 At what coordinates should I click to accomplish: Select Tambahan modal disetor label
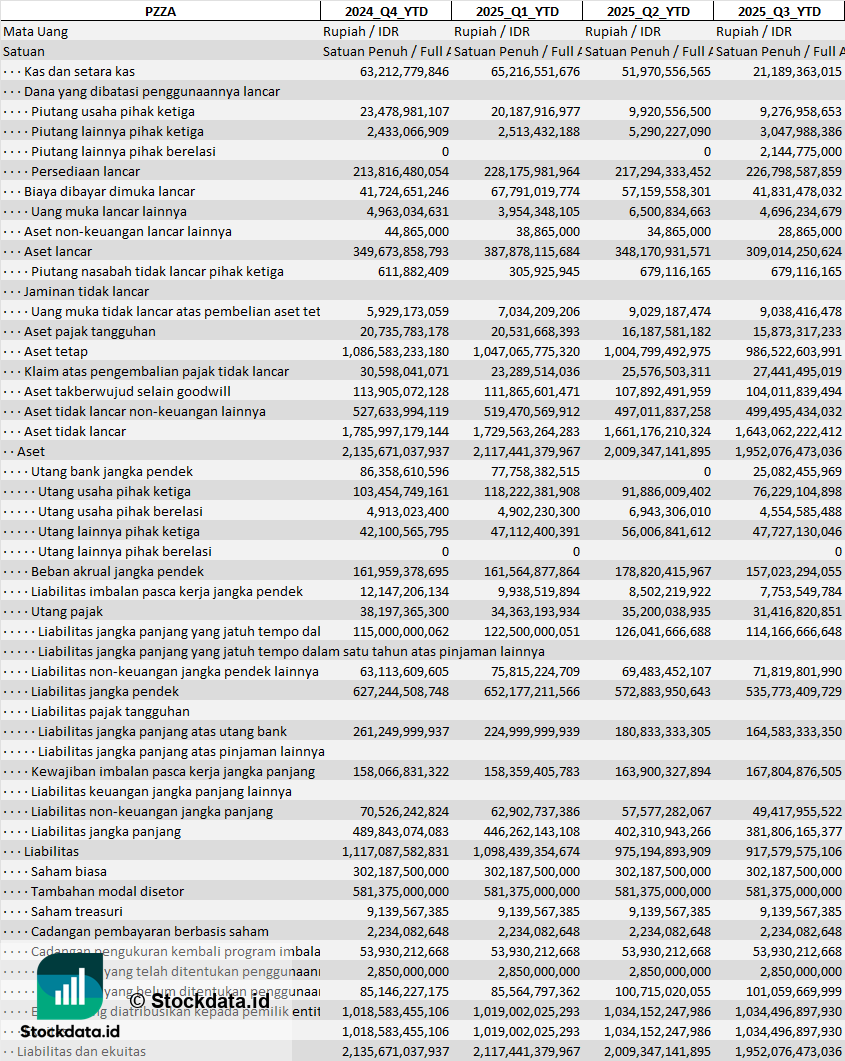[108, 891]
